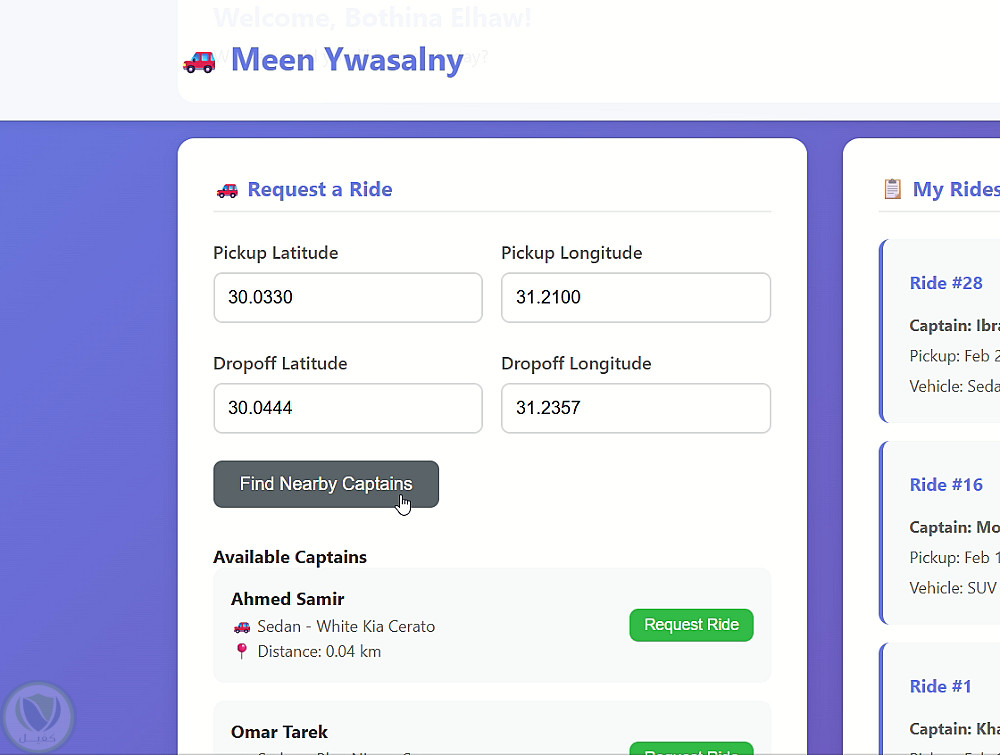
Task: Click the shield watermark icon in the corner
Action: click(x=39, y=716)
